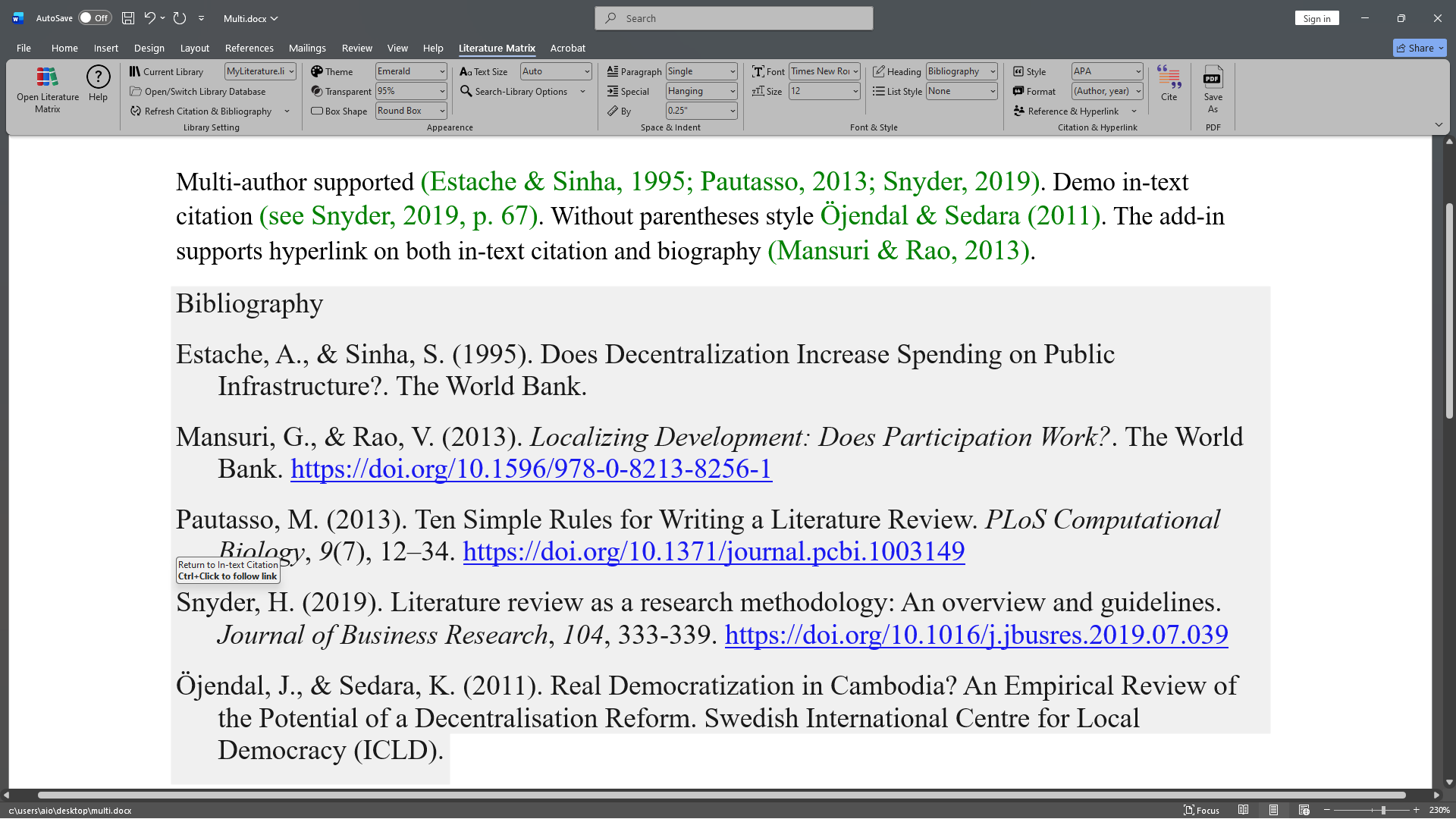Collapse the ribbon with the chevron
Screen dimensions: 1456x819
[x=1439, y=124]
